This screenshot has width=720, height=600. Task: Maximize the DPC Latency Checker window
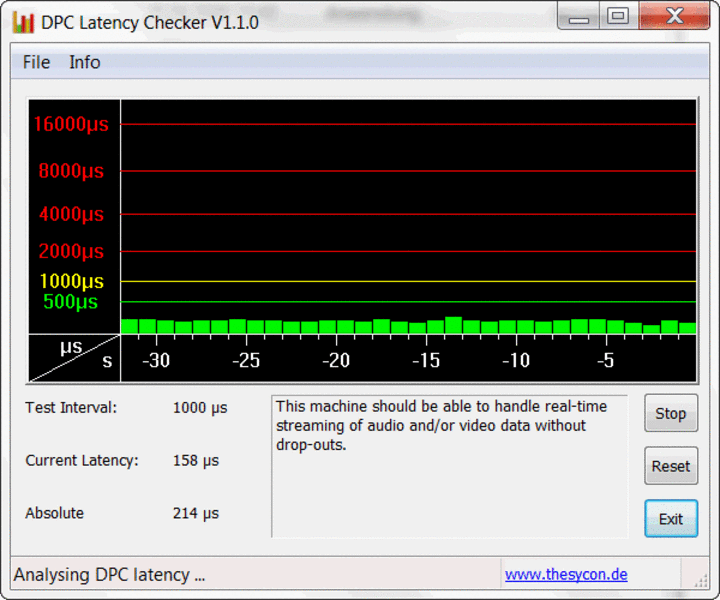pyautogui.click(x=618, y=17)
